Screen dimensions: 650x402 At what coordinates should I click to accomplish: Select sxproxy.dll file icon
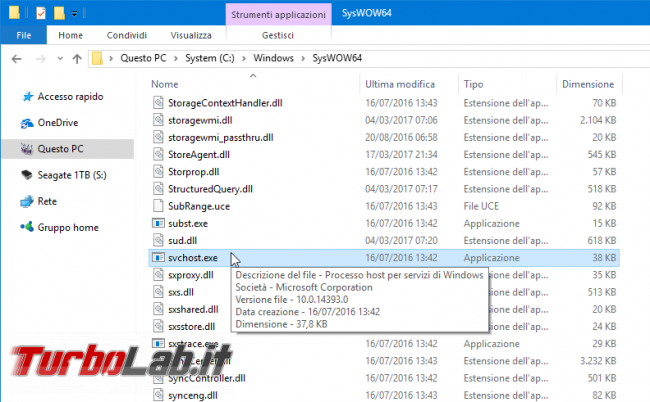coord(158,275)
